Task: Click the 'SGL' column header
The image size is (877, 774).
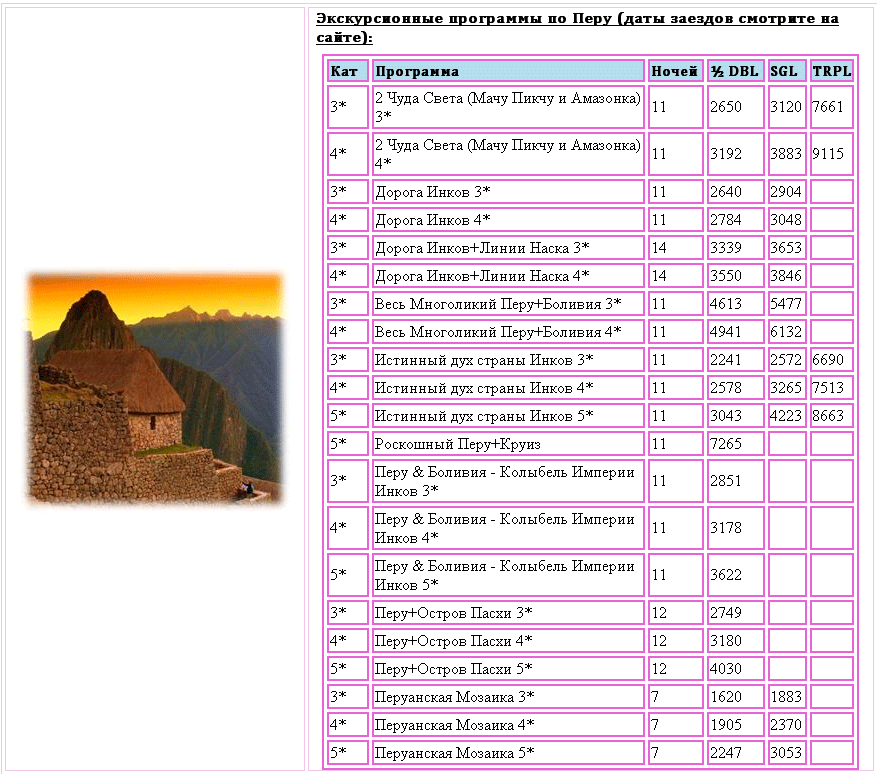Action: pyautogui.click(x=786, y=71)
